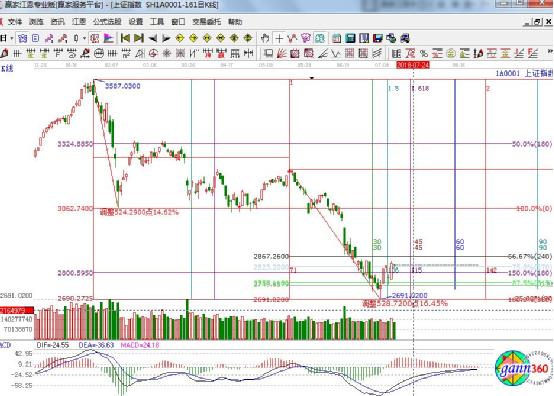Select the percent retracement drawing tool
Viewport: 554px width, 396px height.
[x=424, y=54]
